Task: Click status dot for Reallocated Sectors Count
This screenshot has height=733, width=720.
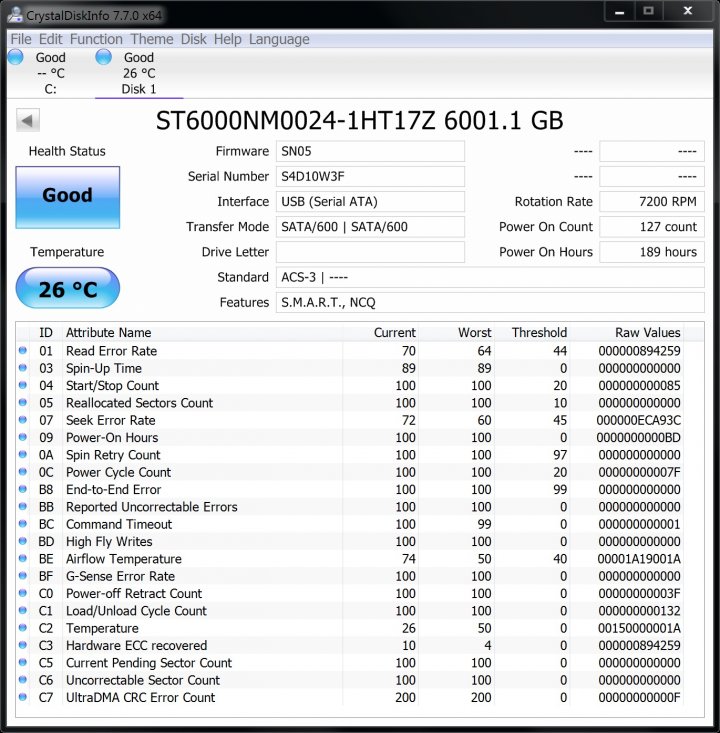Action: tap(22, 402)
